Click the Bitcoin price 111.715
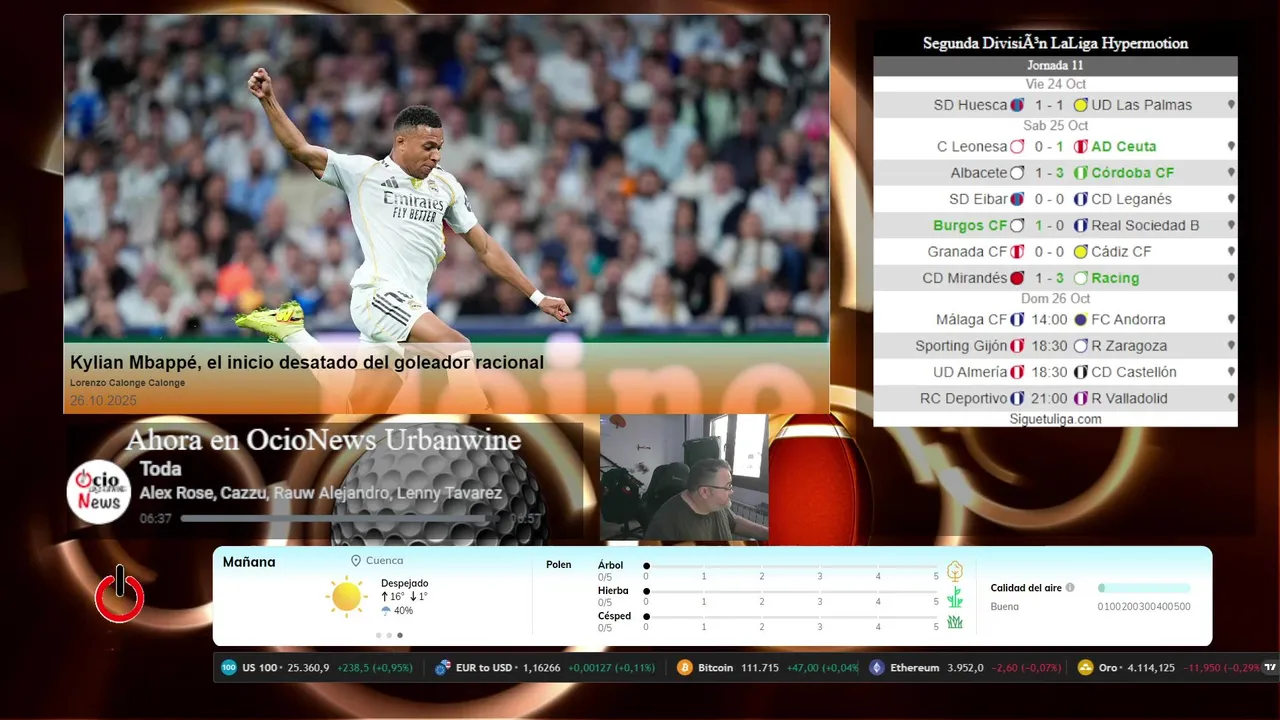The image size is (1280, 720). [x=760, y=668]
